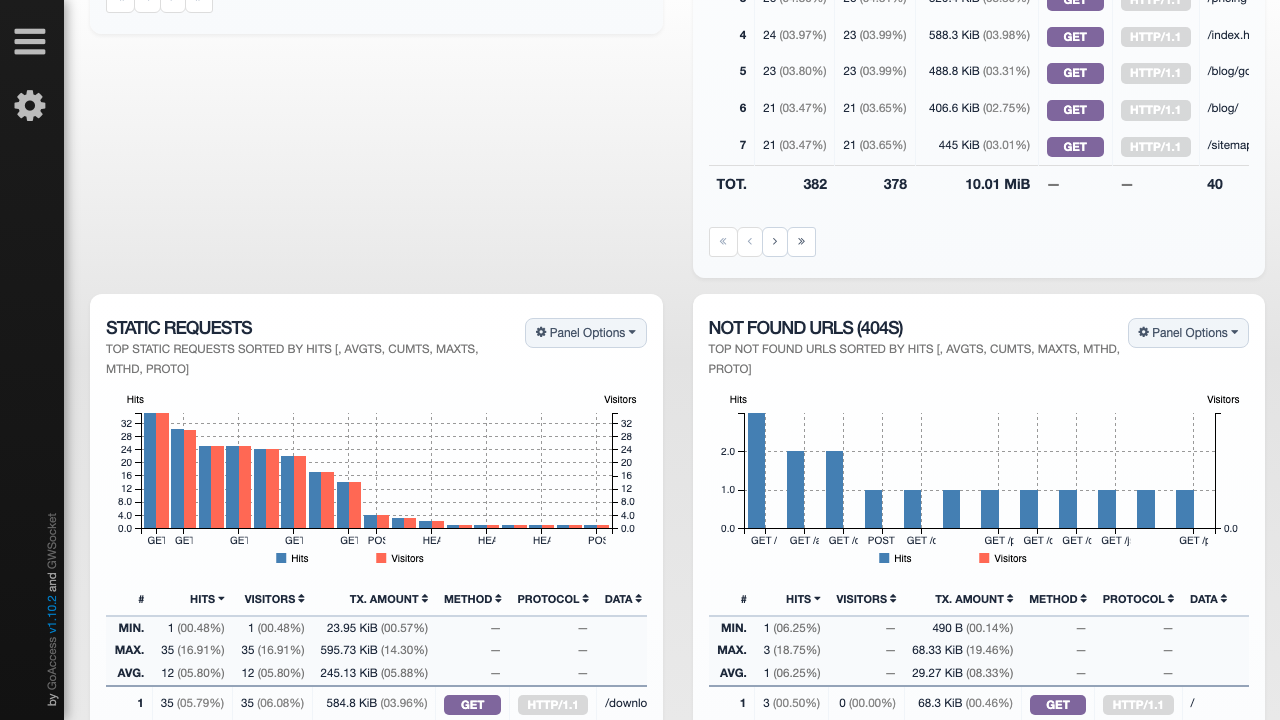Open Panel Options for Static Requests

(x=586, y=333)
